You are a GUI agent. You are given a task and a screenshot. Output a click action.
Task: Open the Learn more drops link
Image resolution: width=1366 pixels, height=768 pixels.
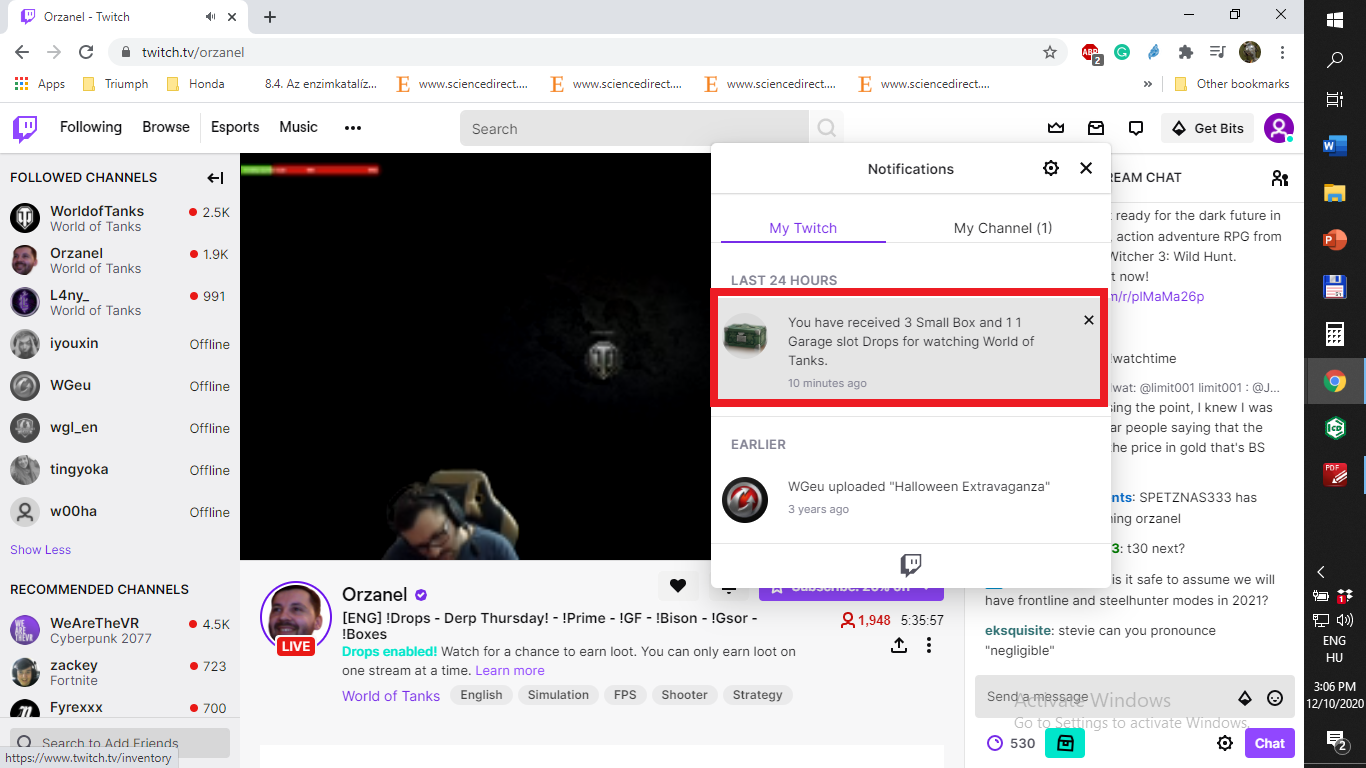[x=510, y=670]
